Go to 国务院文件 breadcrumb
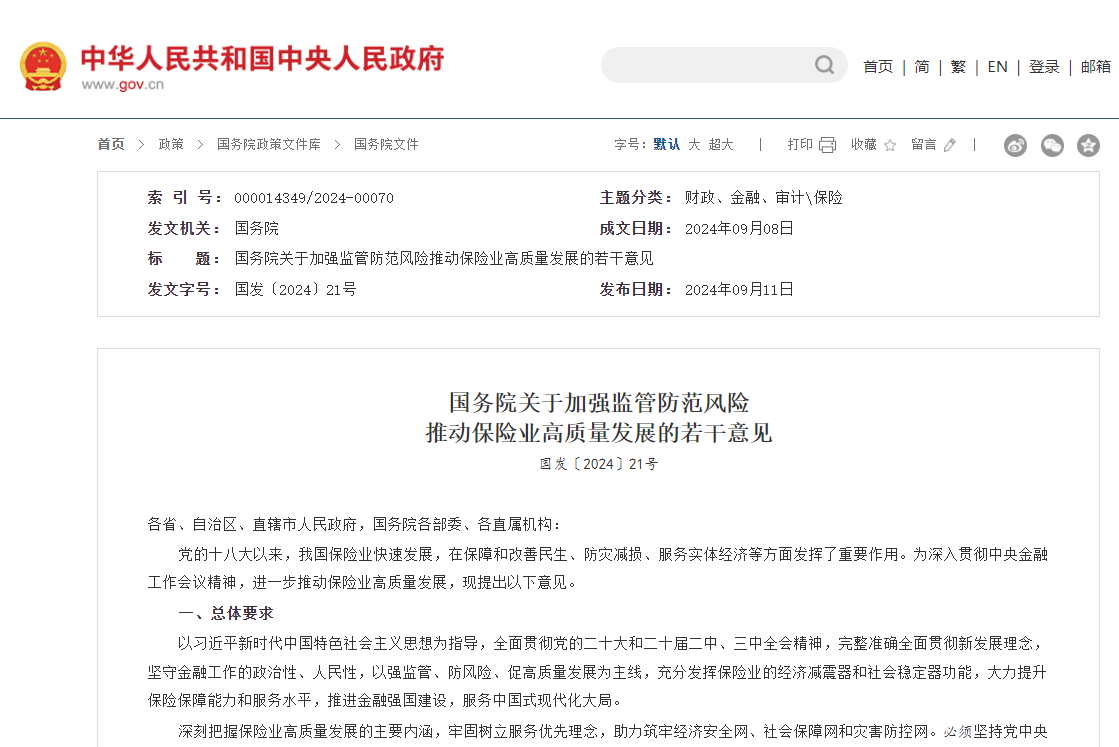1119x747 pixels. coord(386,144)
